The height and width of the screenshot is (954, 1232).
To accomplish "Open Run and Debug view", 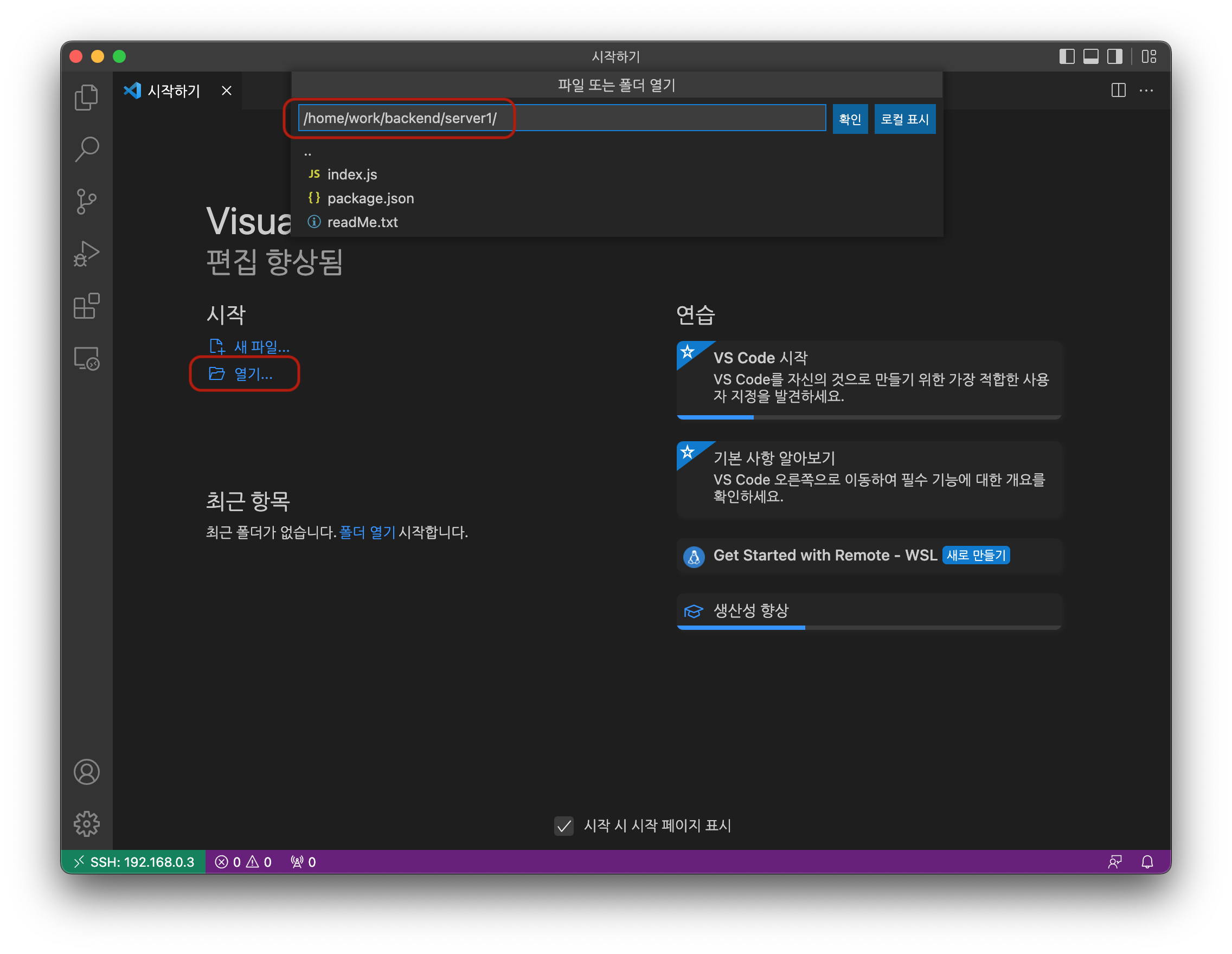I will point(86,254).
